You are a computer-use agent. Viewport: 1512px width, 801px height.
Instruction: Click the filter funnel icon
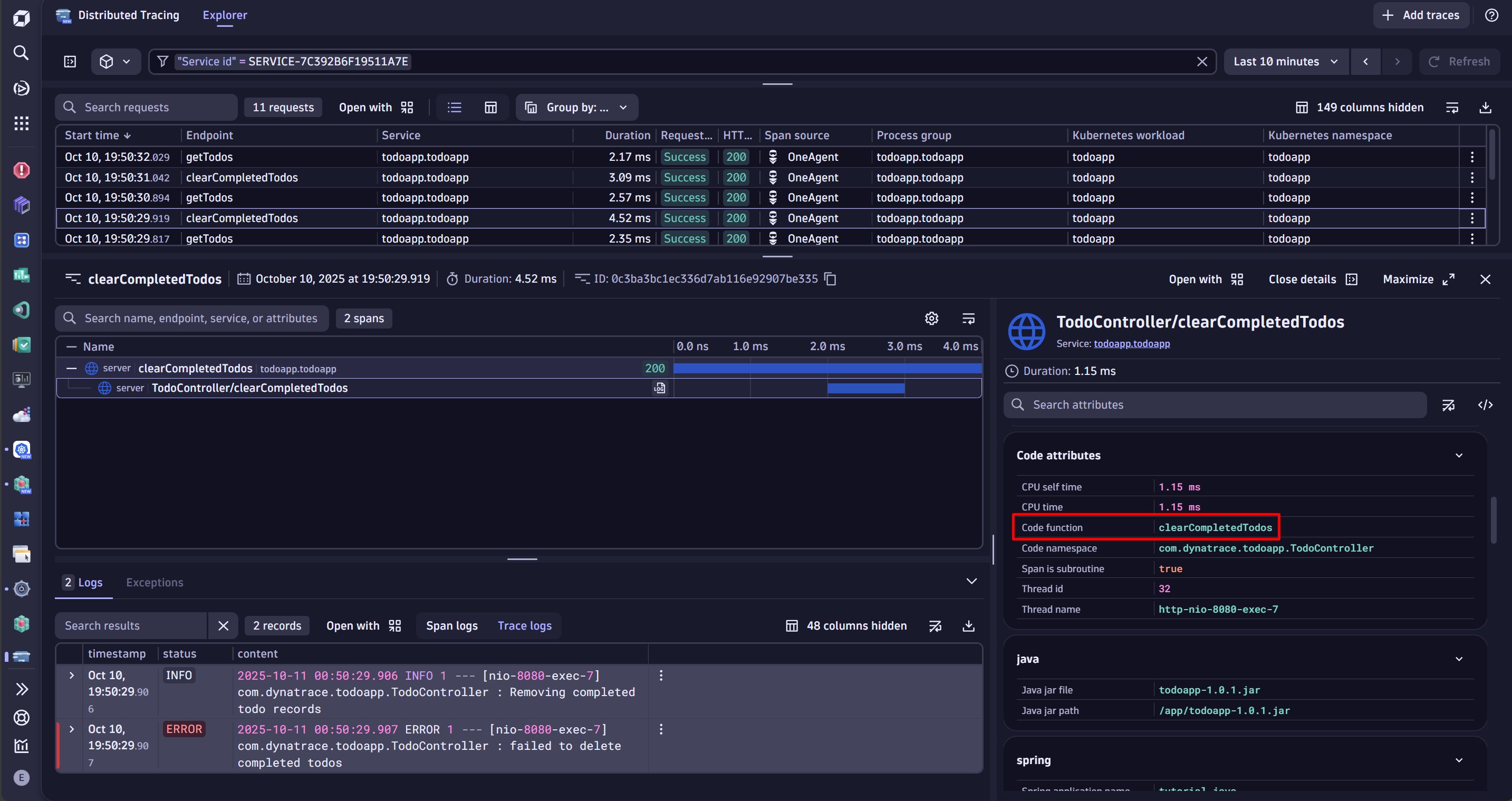pos(162,62)
